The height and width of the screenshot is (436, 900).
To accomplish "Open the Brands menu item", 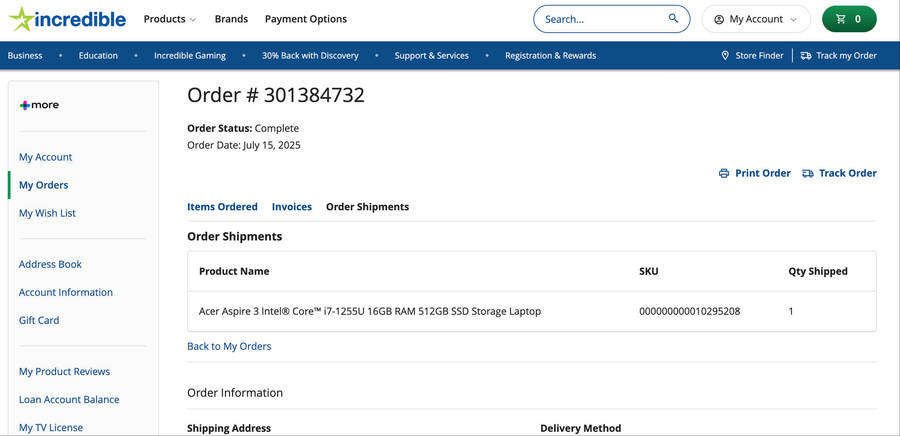I will (x=231, y=19).
